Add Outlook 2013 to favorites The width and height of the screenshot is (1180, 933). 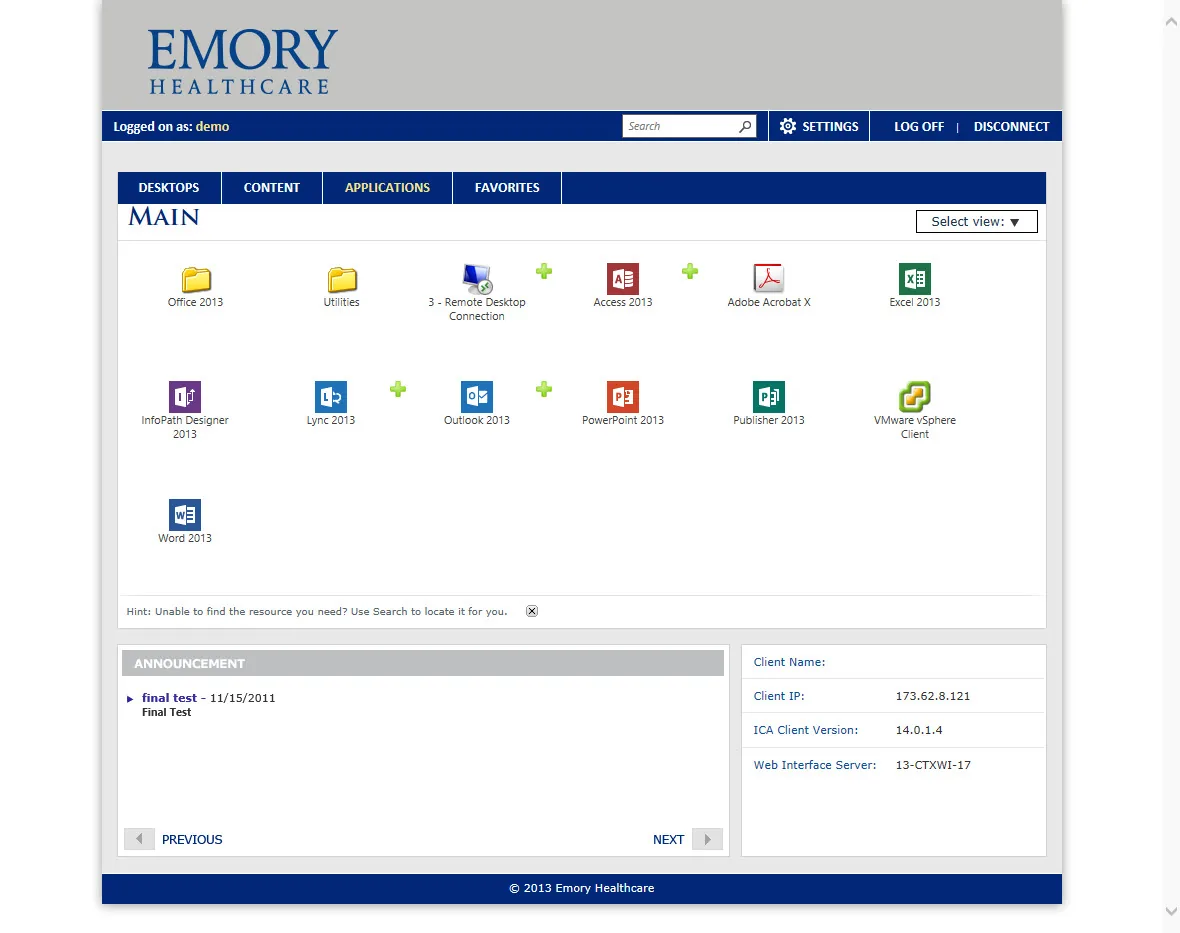(544, 390)
